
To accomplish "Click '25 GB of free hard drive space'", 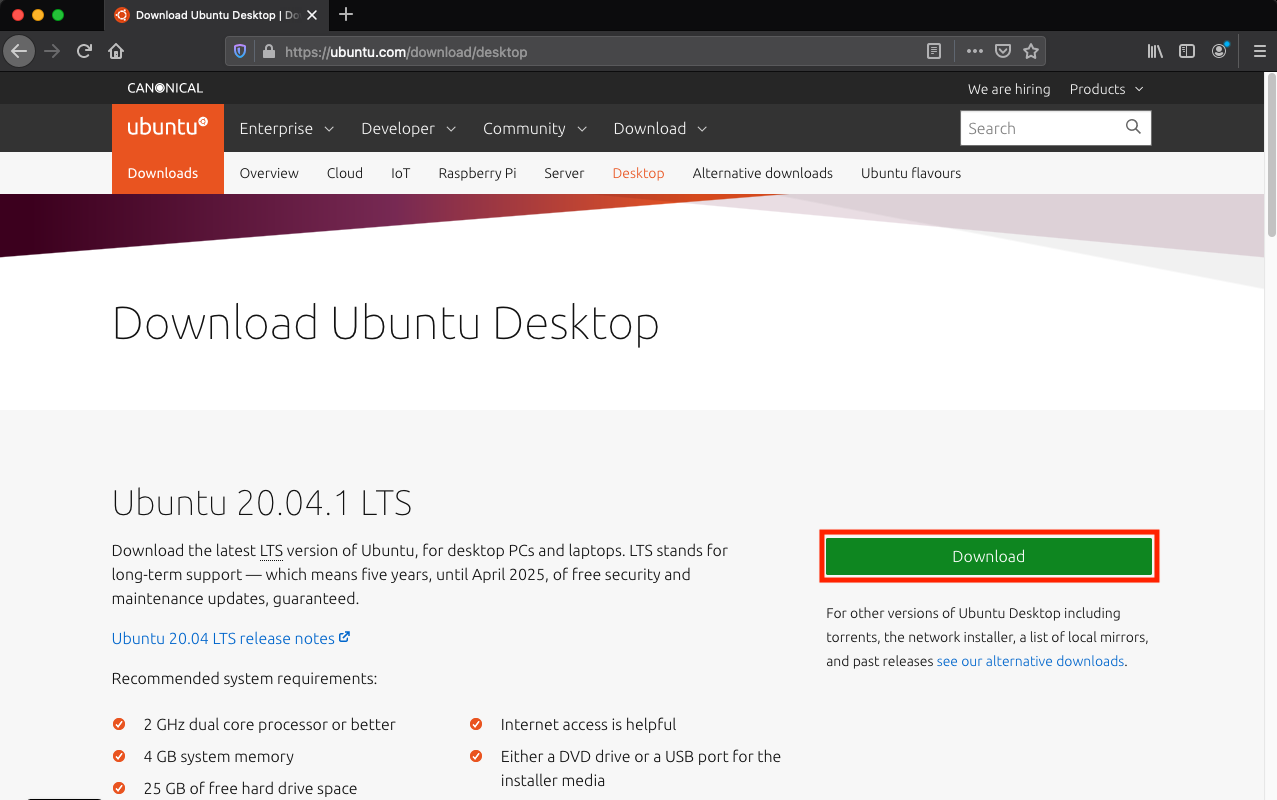I will pos(250,788).
